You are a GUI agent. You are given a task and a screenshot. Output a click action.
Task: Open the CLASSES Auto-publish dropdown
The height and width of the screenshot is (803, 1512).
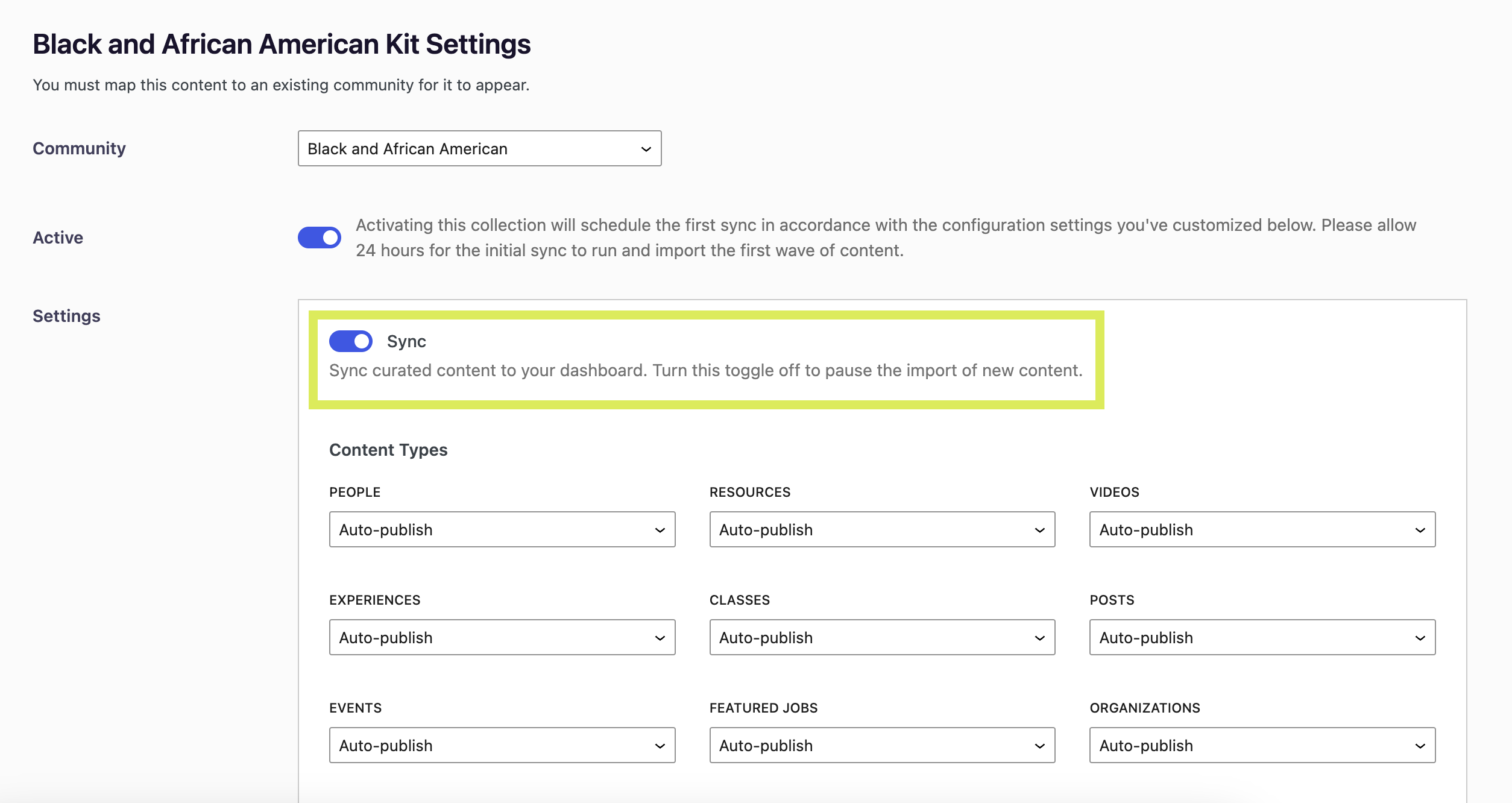coord(881,638)
